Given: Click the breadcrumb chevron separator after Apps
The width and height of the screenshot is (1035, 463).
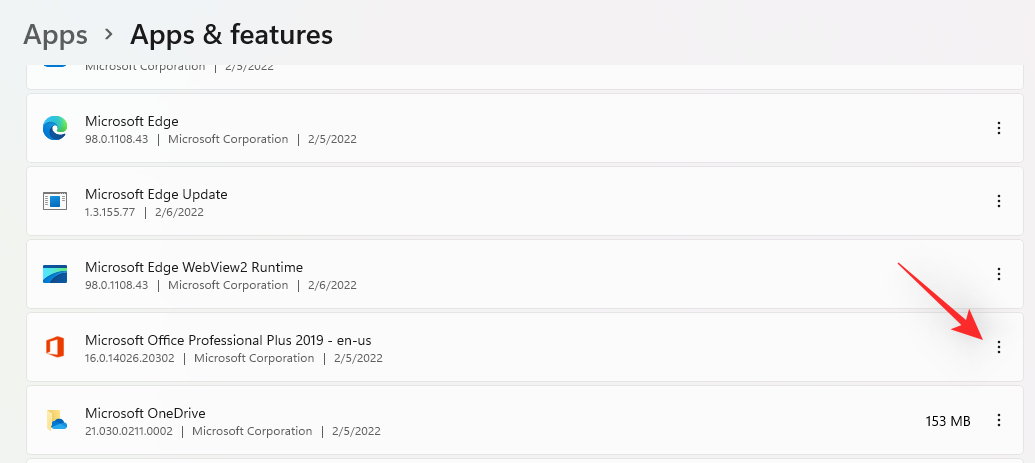Looking at the screenshot, I should (x=108, y=36).
